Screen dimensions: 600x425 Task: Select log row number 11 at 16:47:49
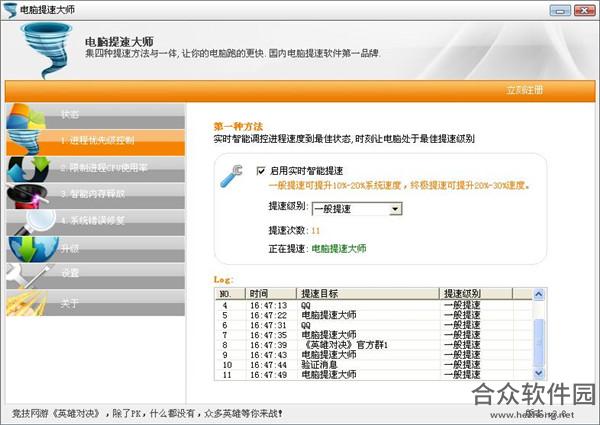pos(373,375)
